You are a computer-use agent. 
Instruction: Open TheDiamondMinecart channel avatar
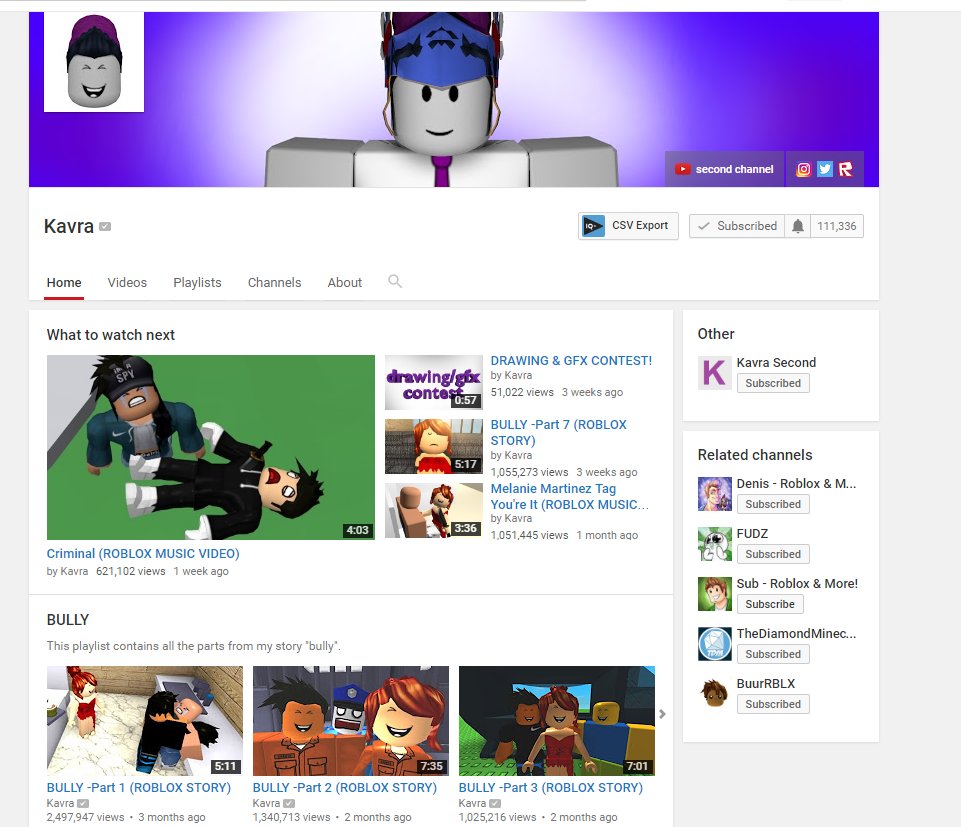click(715, 644)
